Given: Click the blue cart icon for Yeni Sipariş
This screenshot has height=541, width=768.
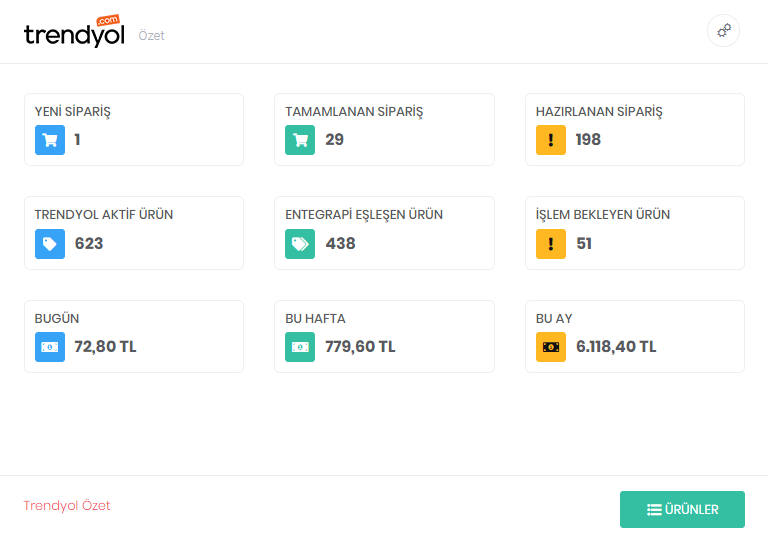Looking at the screenshot, I should (x=50, y=140).
